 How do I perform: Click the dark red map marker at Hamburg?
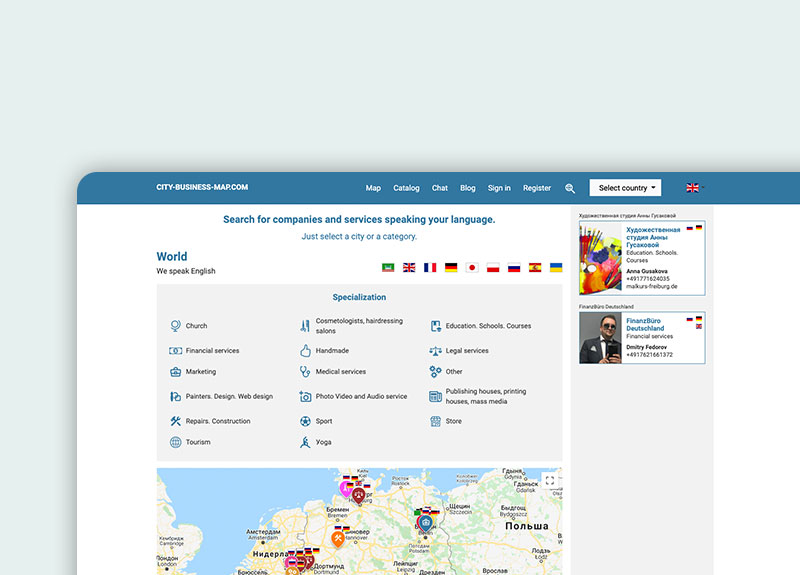(x=359, y=495)
